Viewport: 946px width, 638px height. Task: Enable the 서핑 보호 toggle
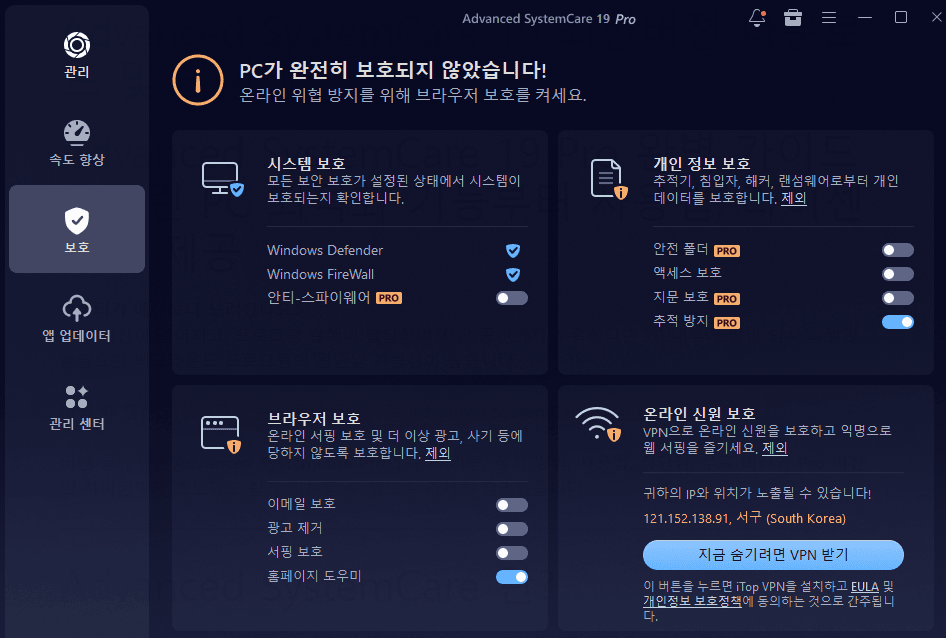[512, 553]
